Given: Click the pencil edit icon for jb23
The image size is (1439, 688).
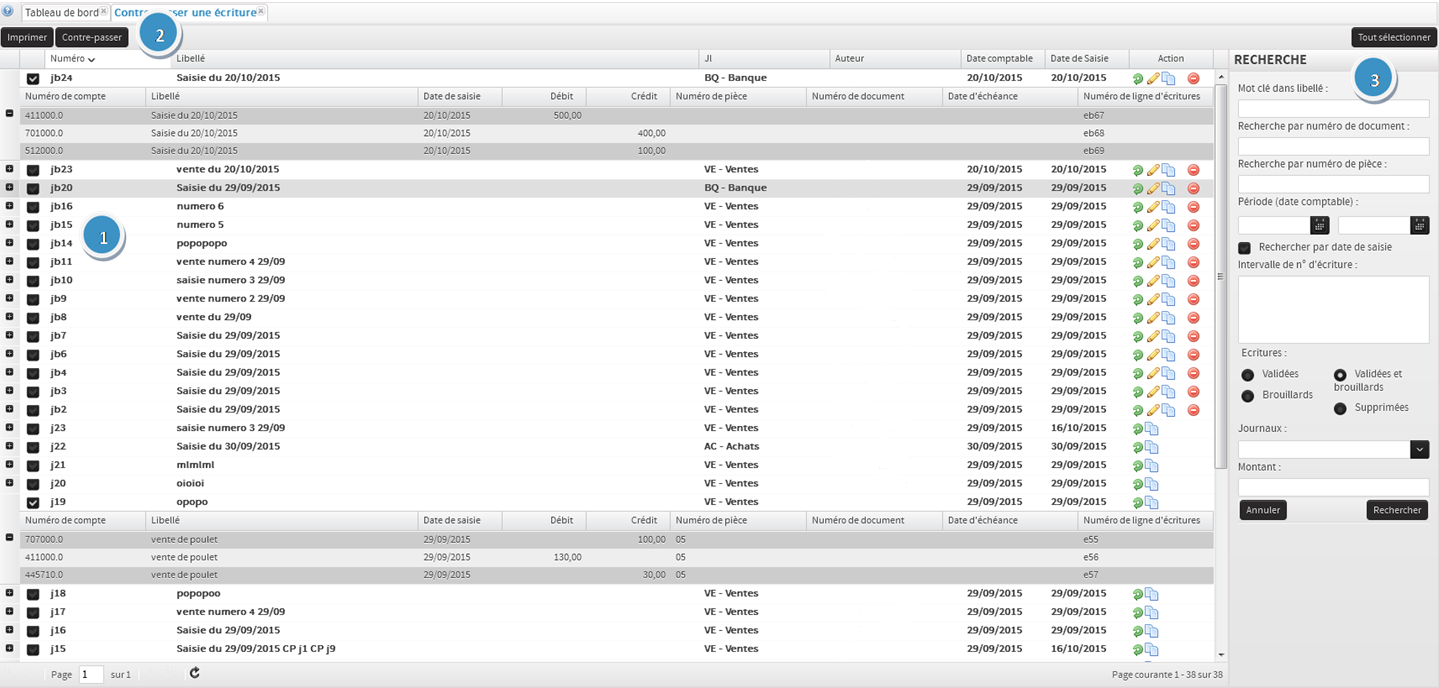Looking at the screenshot, I should (1153, 170).
